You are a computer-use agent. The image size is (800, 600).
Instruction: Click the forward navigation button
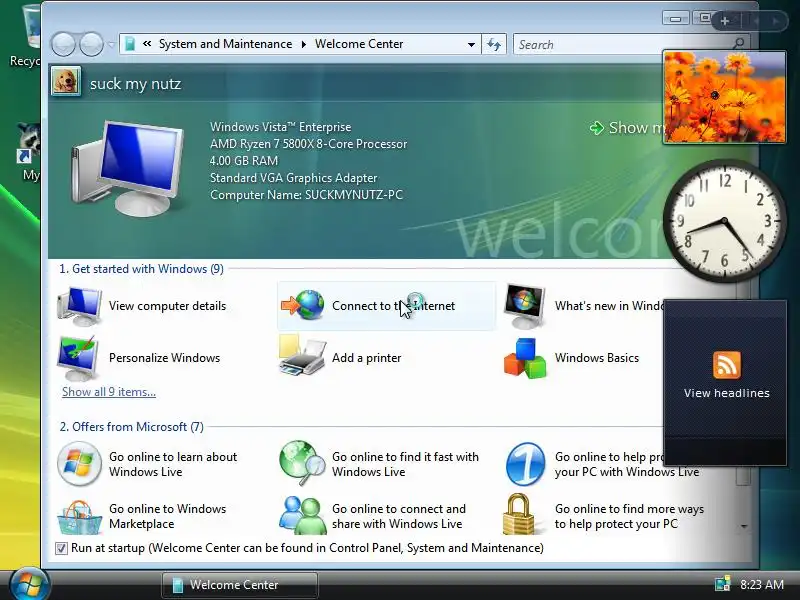92,44
